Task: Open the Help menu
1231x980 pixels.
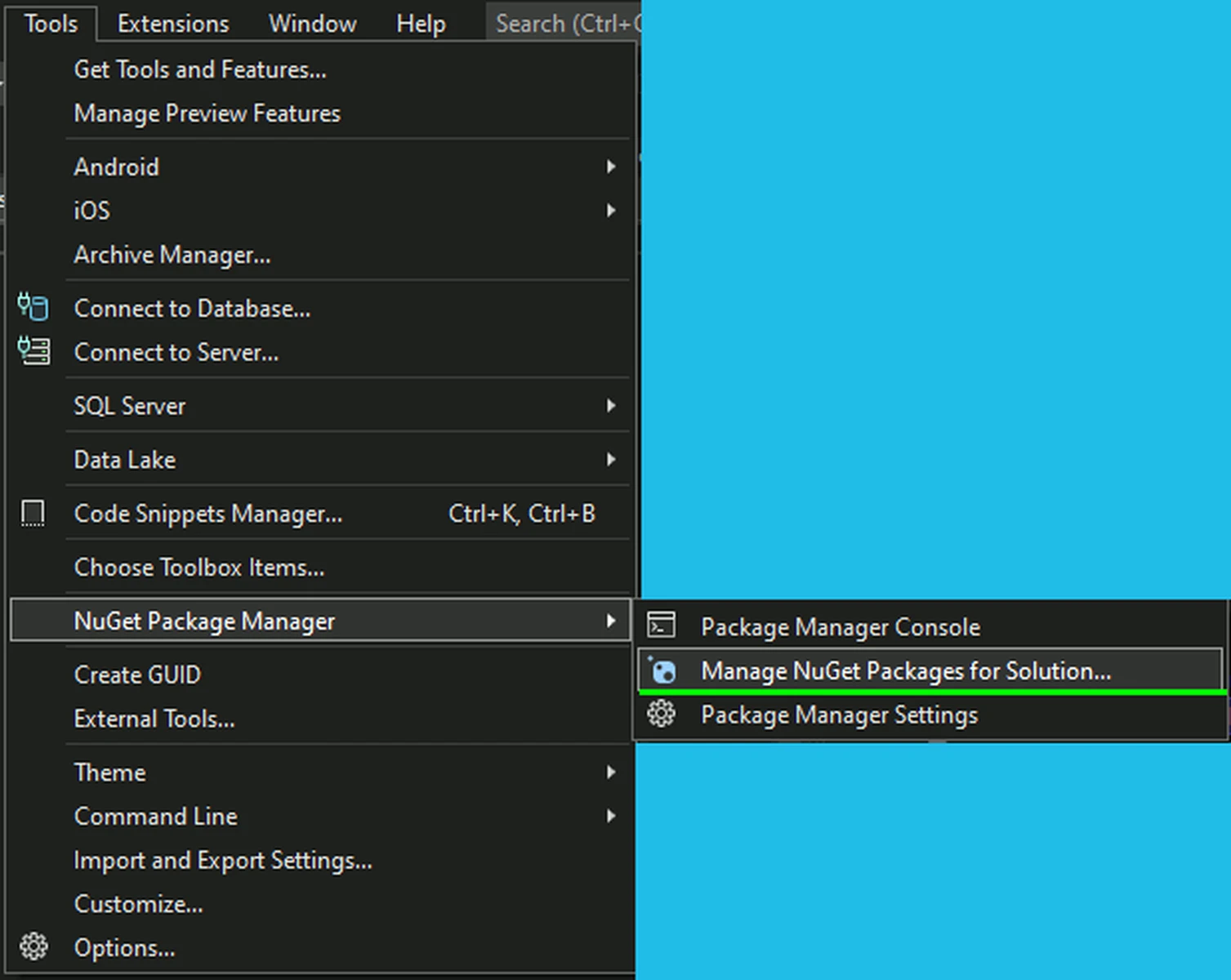Action: [x=420, y=23]
